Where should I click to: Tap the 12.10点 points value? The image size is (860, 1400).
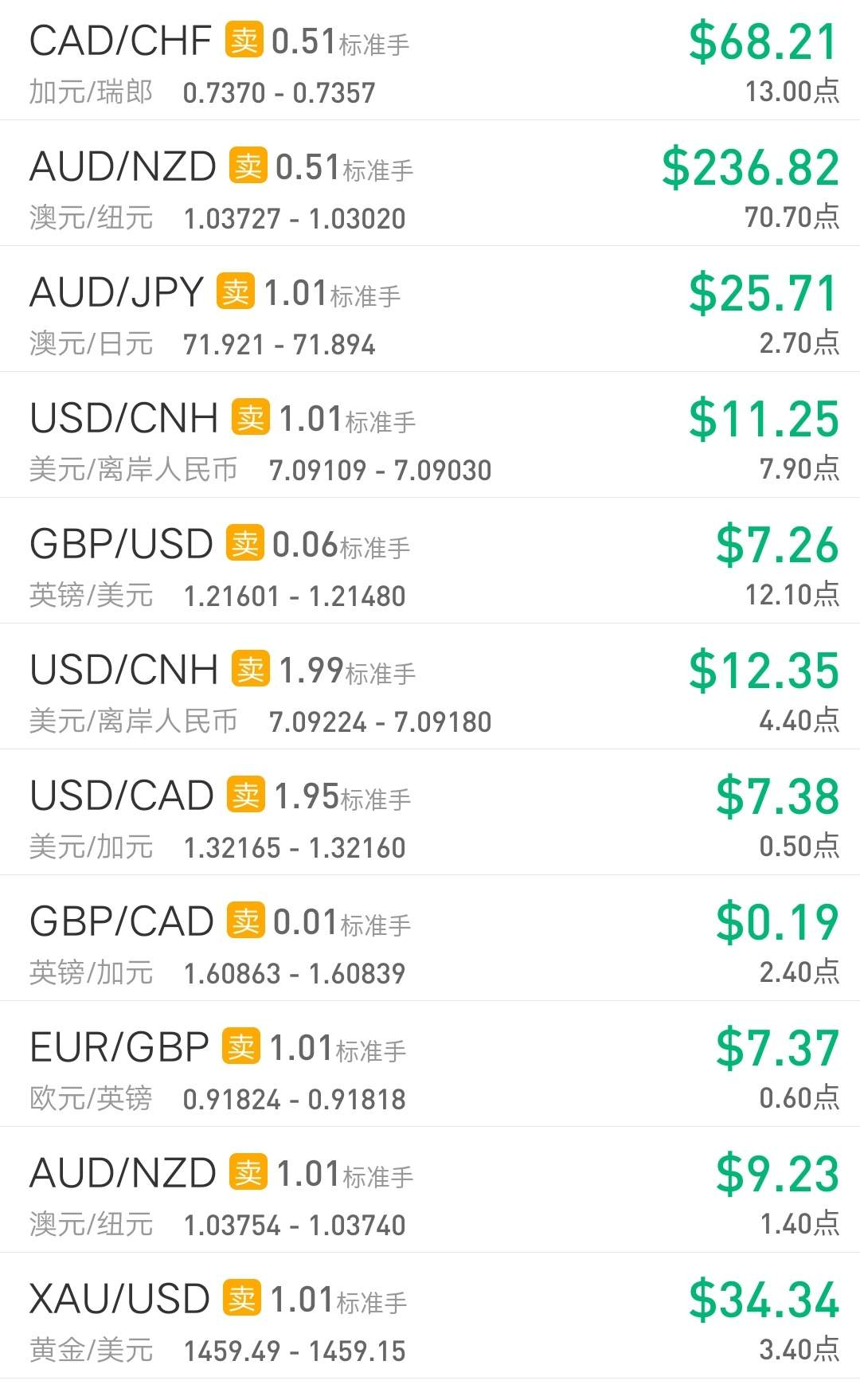(792, 594)
